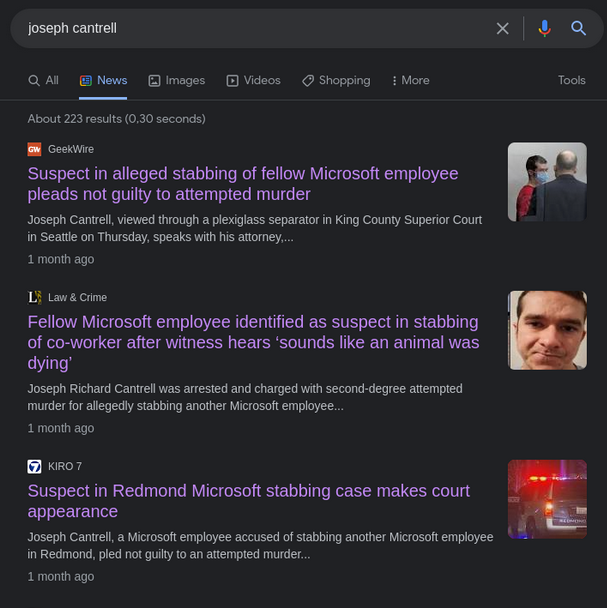Switch to the All tab
Screen dimensions: 607x608
click(43, 80)
